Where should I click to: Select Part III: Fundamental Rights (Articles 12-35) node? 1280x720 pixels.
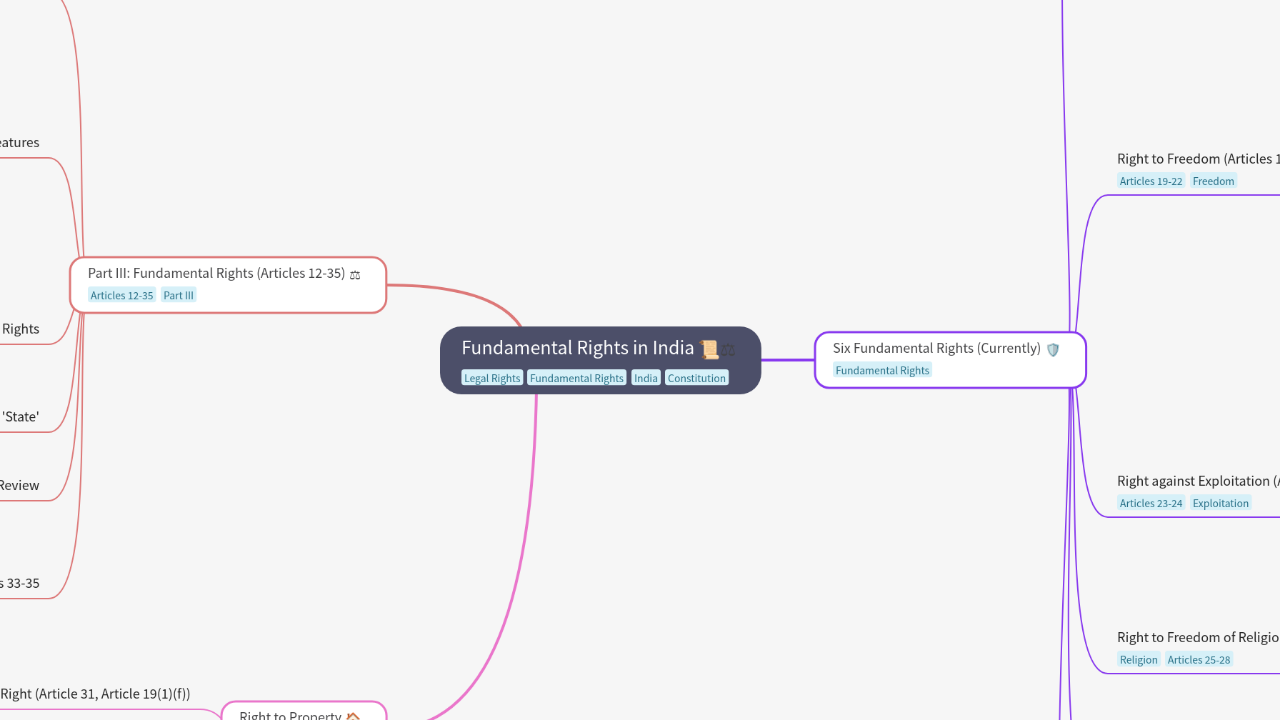tap(228, 285)
